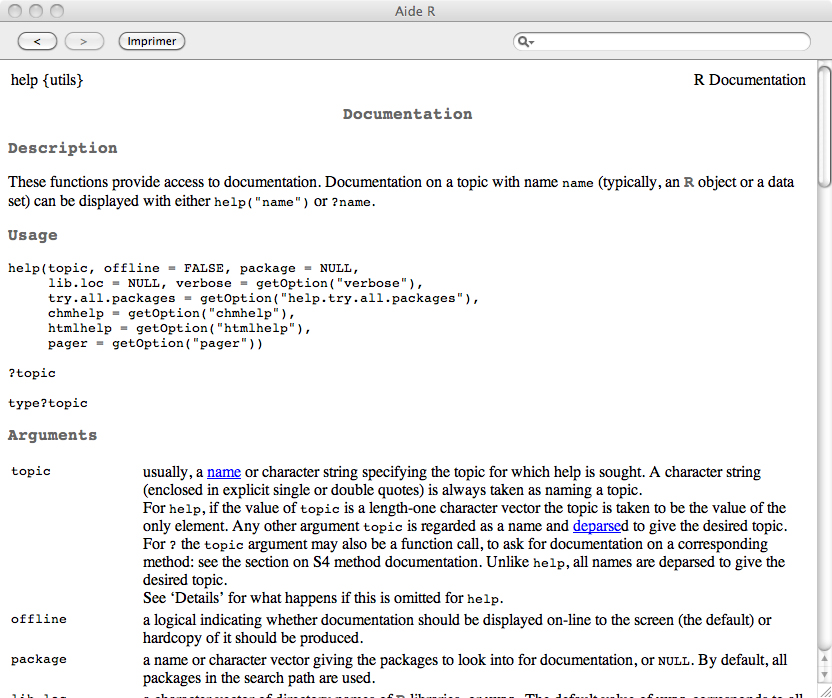The height and width of the screenshot is (698, 832).
Task: Follow the 'deparsed' hyperlink
Action: click(x=596, y=526)
